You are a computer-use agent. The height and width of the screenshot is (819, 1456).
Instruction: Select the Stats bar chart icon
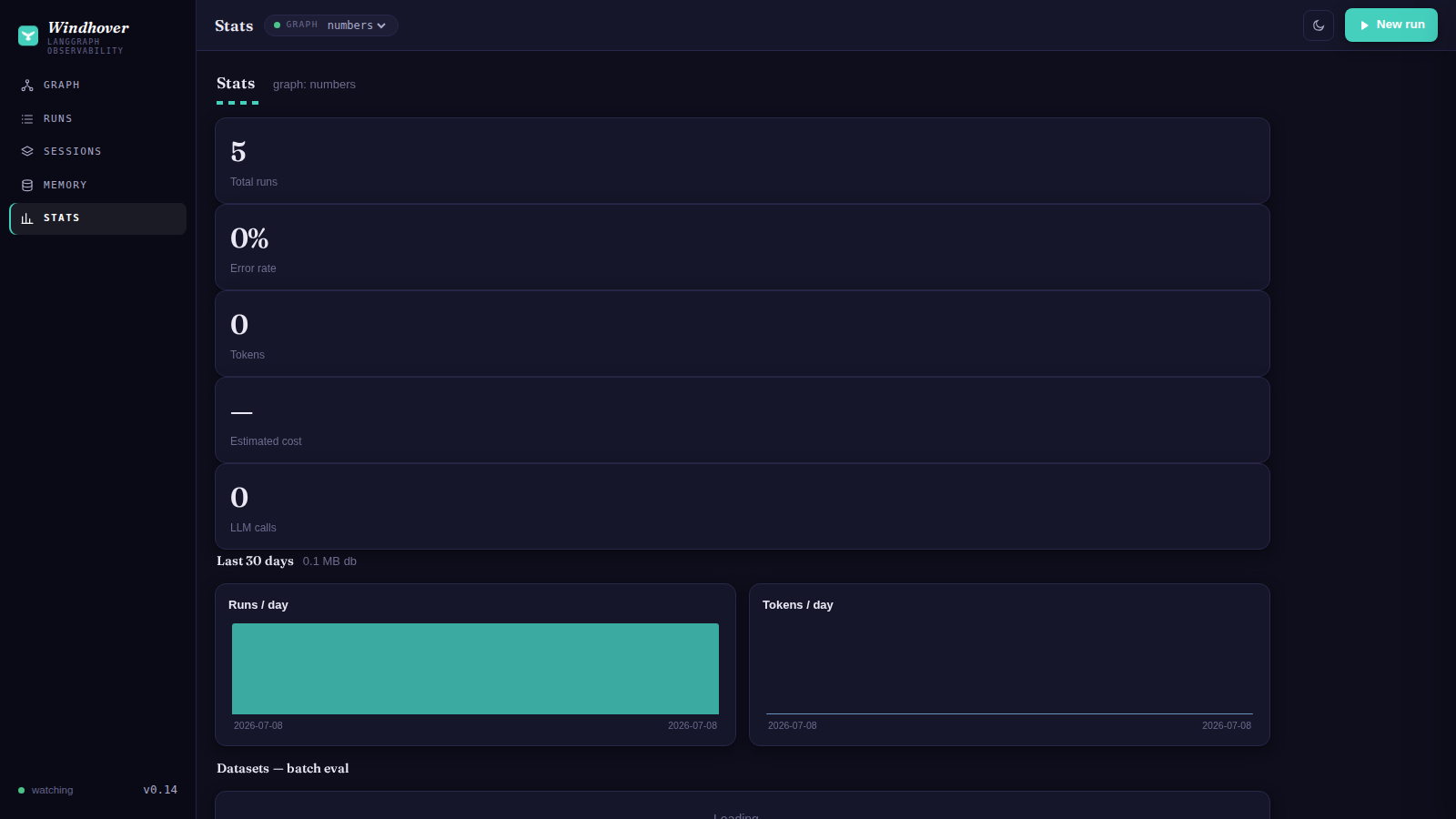(x=27, y=218)
